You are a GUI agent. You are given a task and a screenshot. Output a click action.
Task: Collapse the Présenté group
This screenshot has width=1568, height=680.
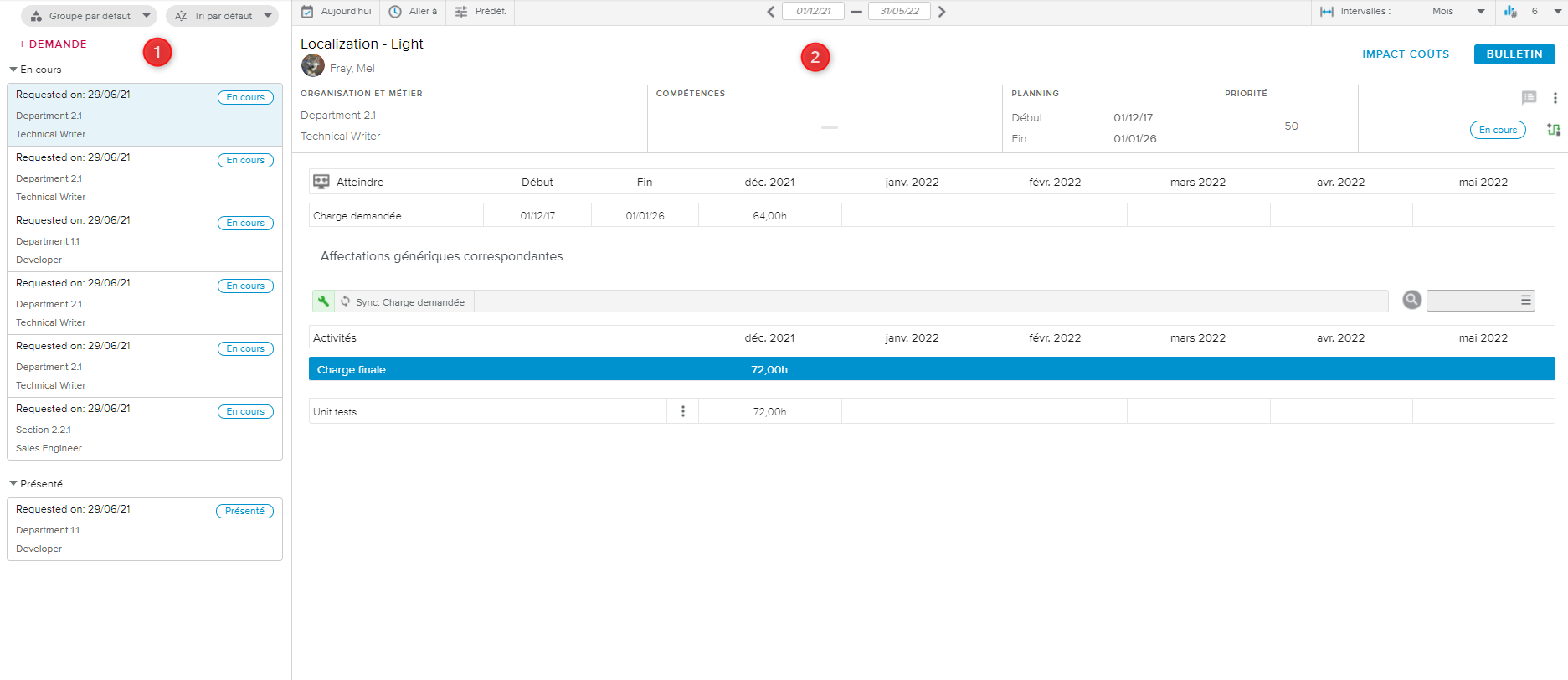pyautogui.click(x=13, y=484)
